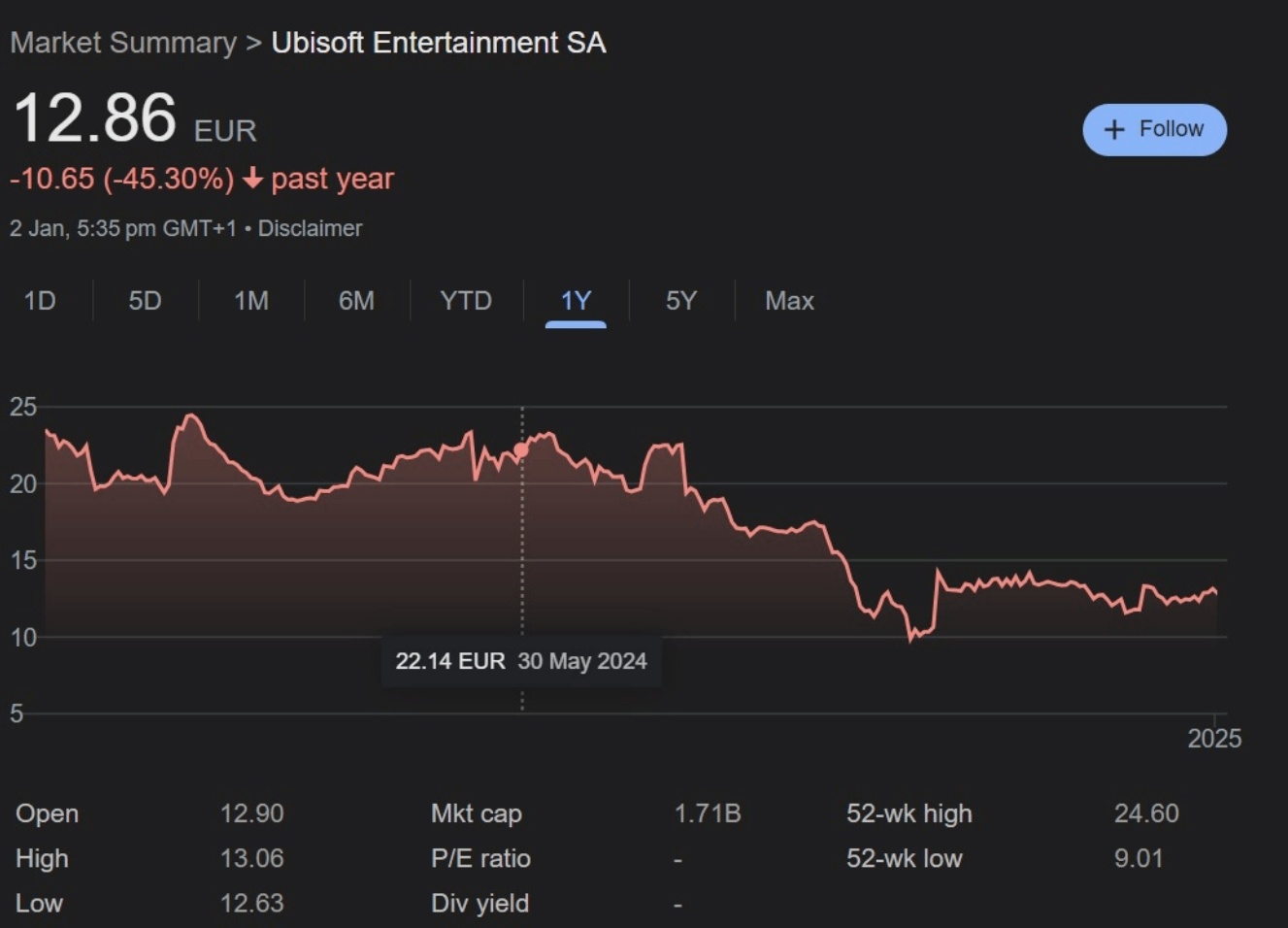Click the plus icon on Follow button

(1114, 129)
